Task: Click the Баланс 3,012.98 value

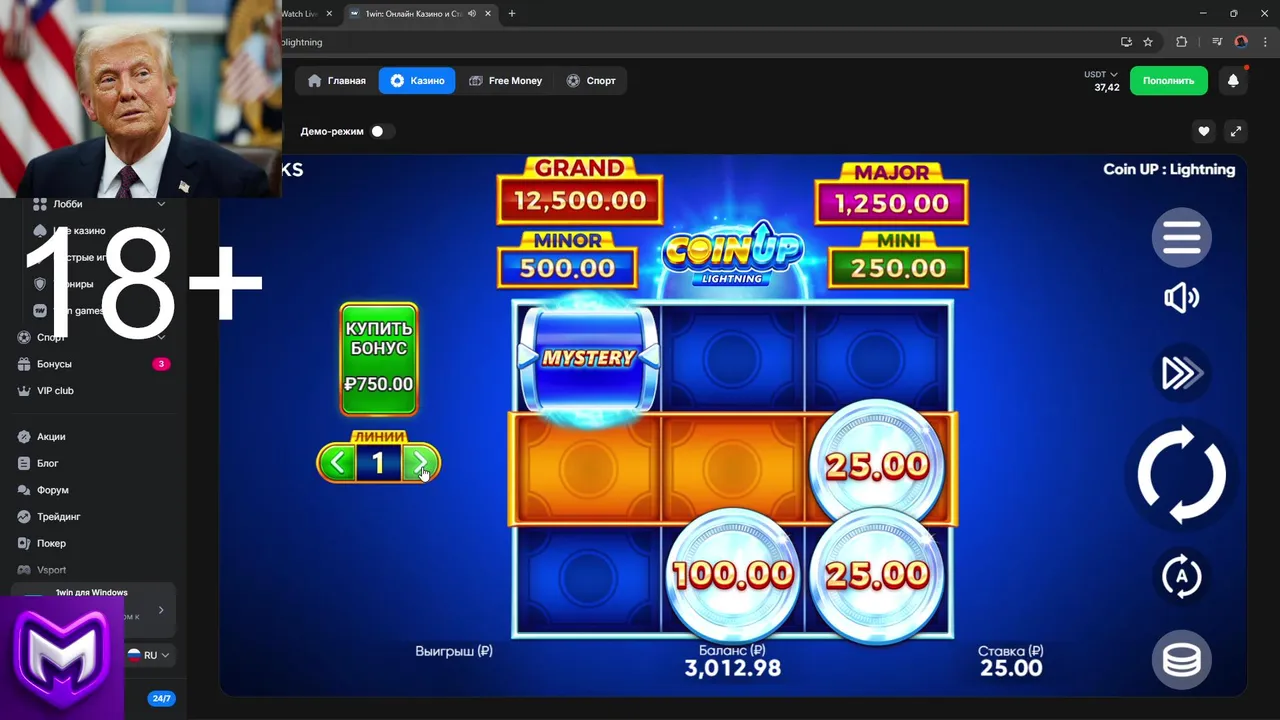Action: [x=733, y=668]
